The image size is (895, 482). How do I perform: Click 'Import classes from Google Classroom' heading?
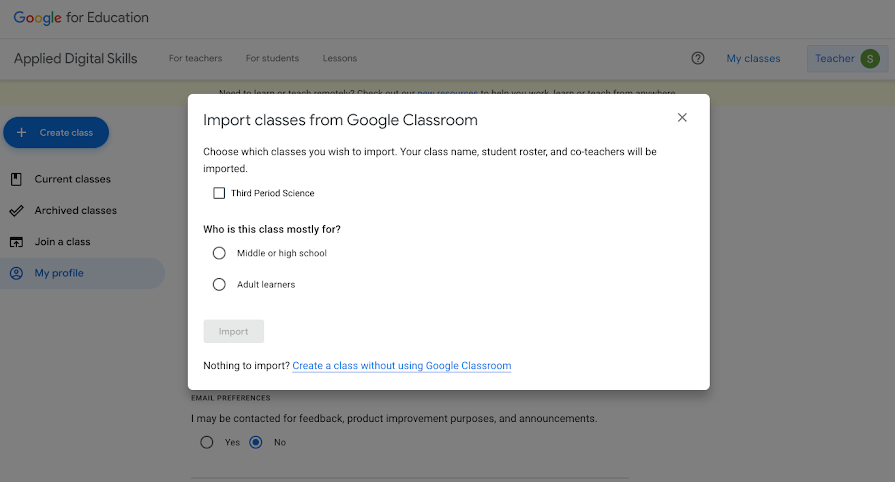click(340, 120)
